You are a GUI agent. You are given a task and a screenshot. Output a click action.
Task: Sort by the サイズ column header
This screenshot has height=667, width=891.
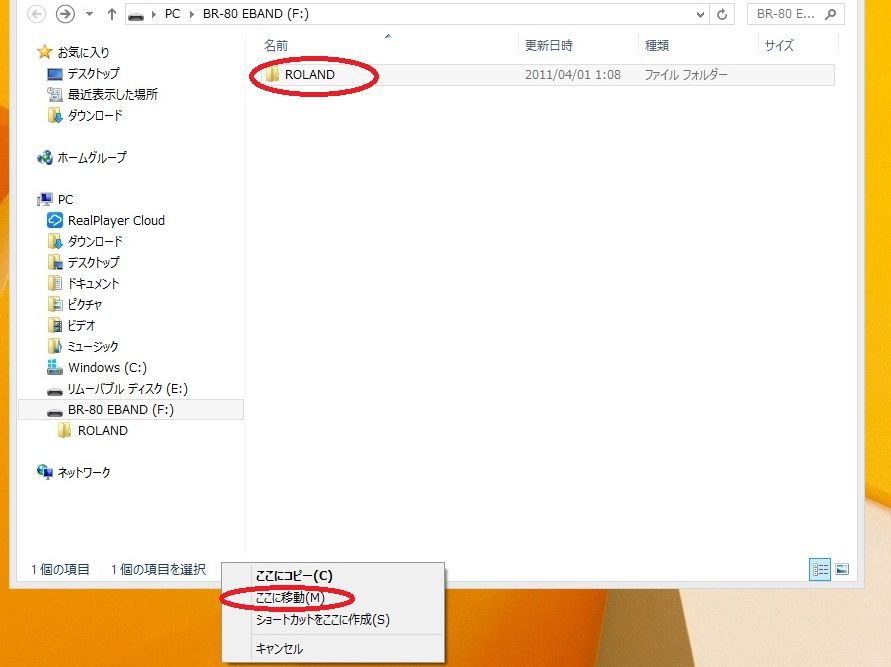pyautogui.click(x=778, y=45)
